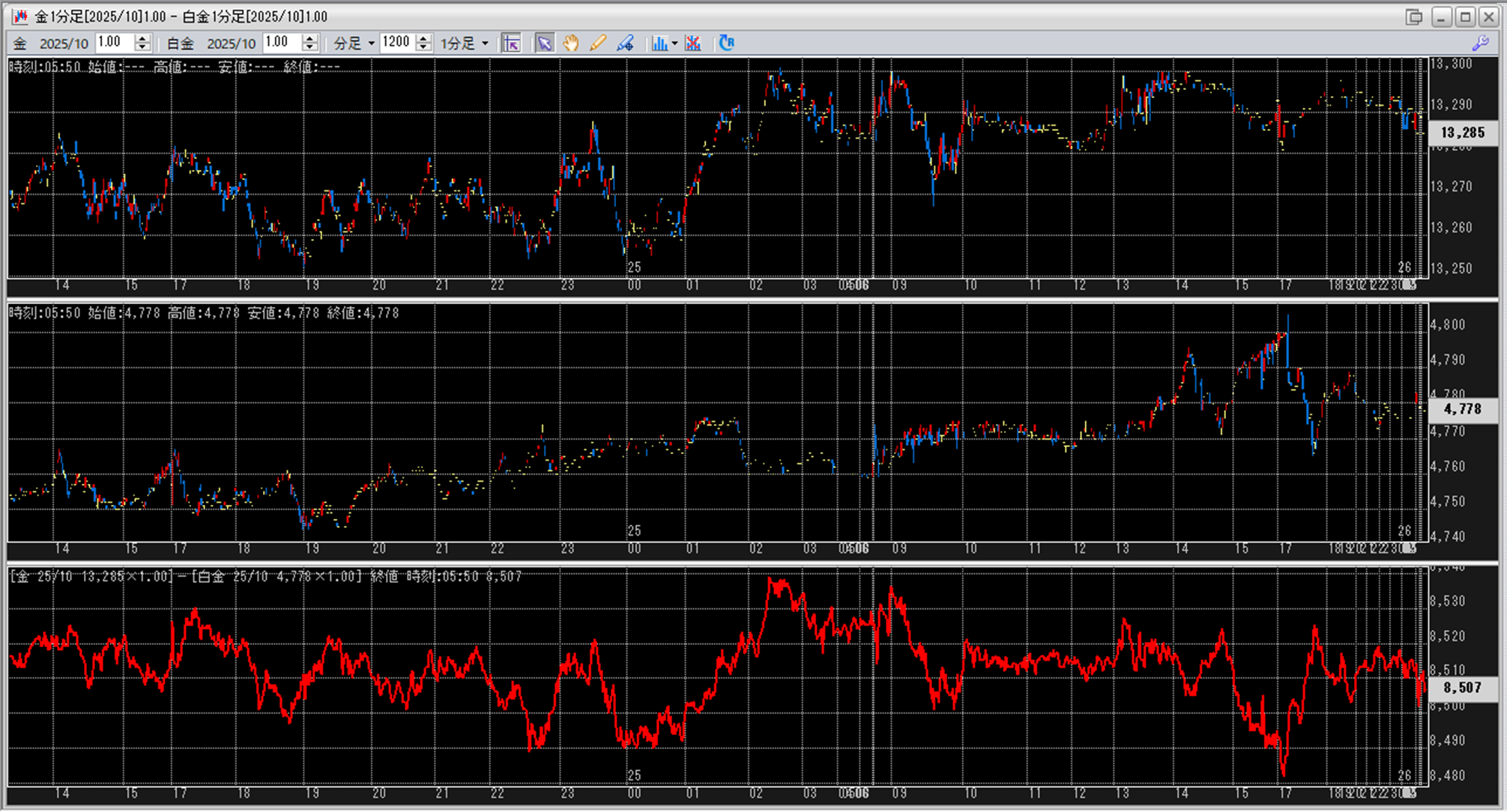Expand the indicator chart dropdown arrow
The height and width of the screenshot is (812, 1507).
(x=674, y=43)
